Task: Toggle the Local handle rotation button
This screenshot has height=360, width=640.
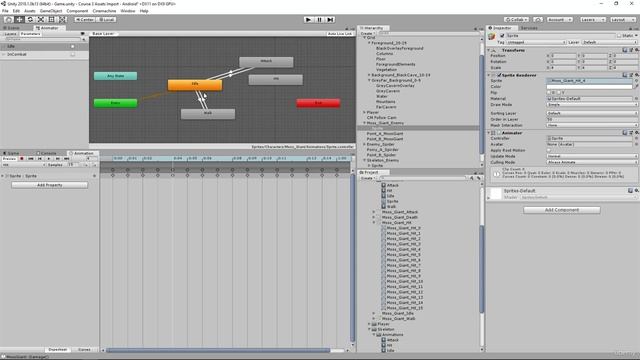Action: (107, 20)
